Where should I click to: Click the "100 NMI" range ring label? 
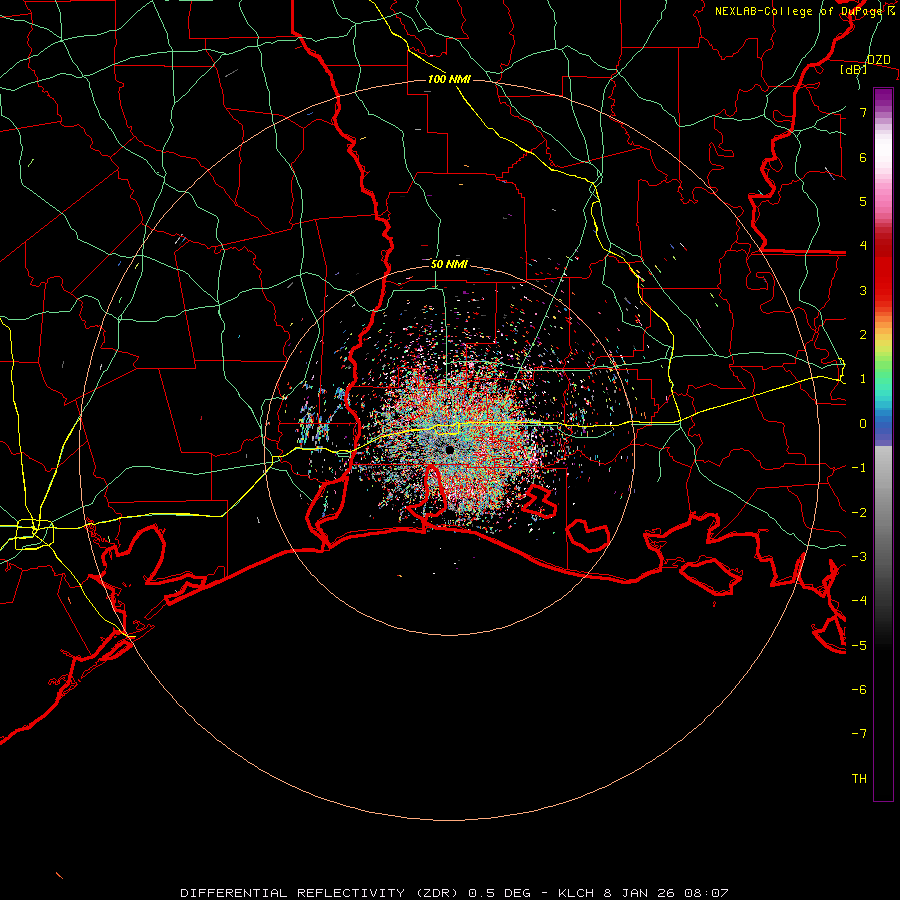click(449, 79)
